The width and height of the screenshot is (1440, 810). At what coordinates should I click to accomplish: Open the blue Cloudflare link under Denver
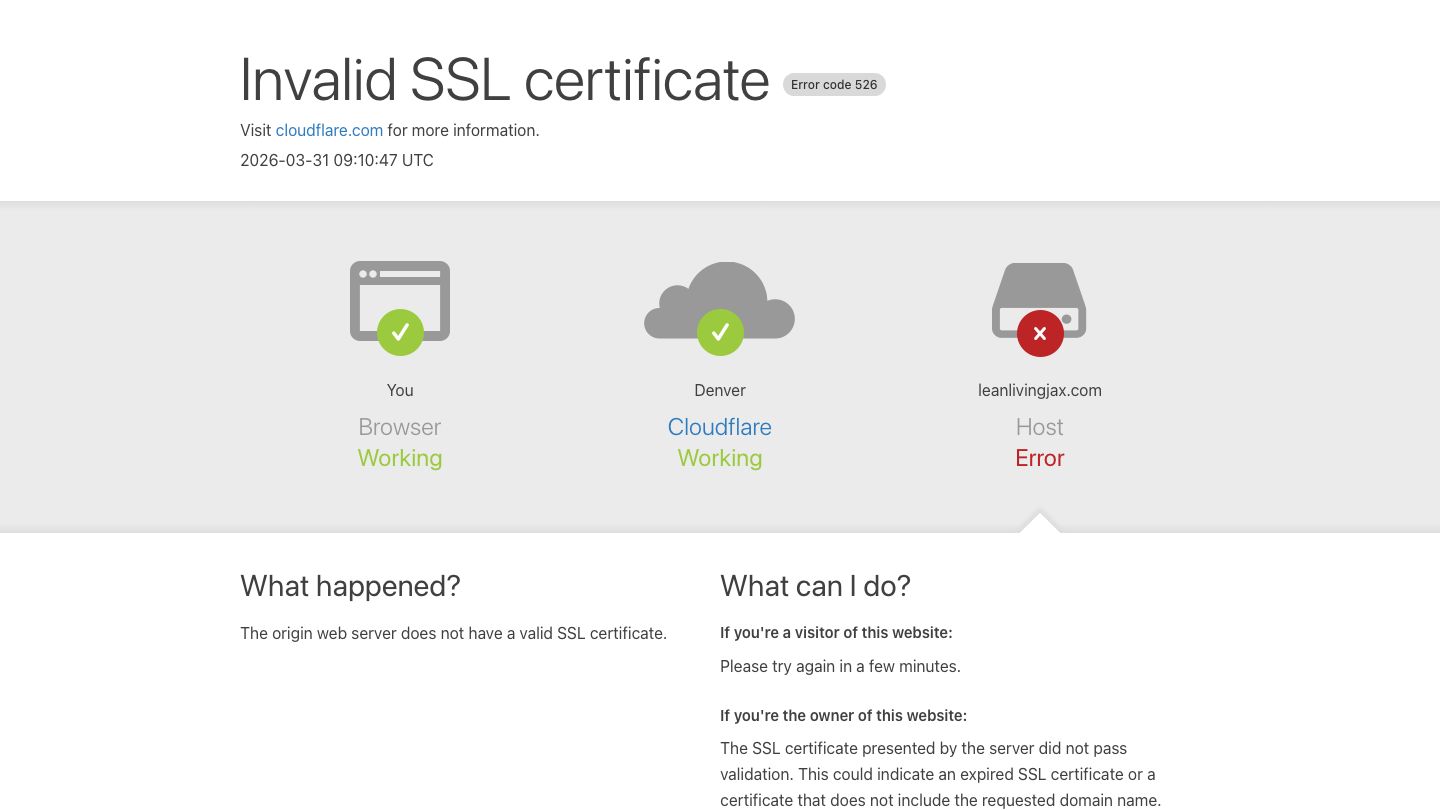pyautogui.click(x=720, y=427)
